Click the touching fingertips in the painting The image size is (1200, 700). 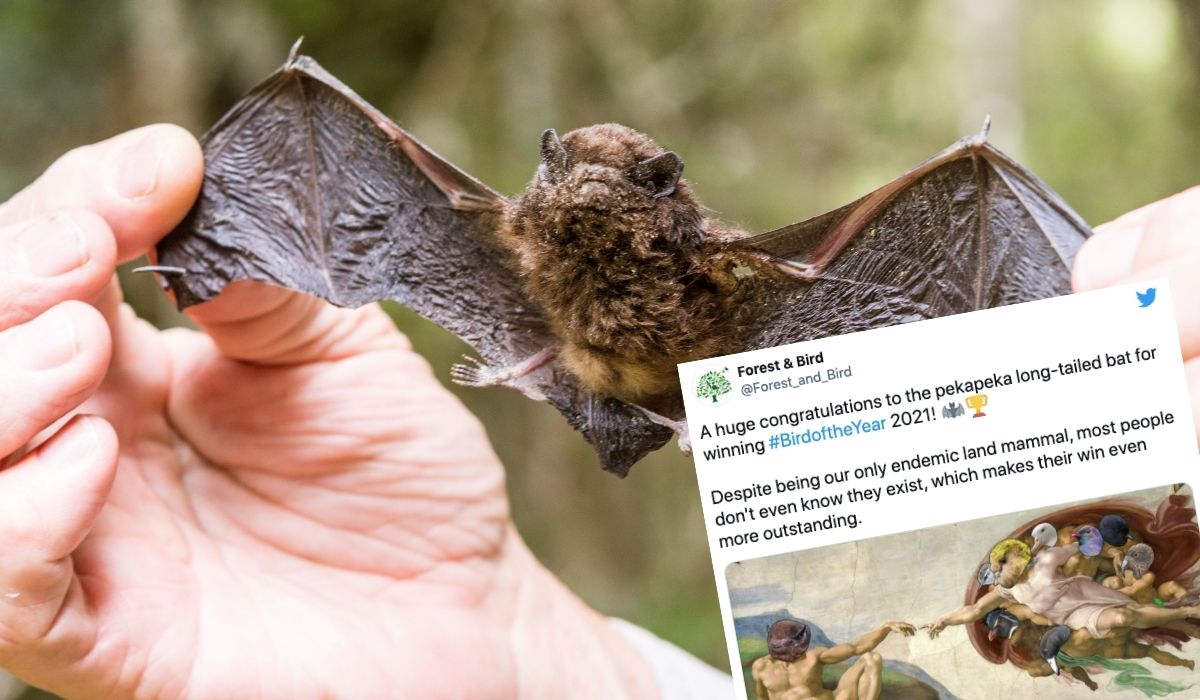pos(918,629)
